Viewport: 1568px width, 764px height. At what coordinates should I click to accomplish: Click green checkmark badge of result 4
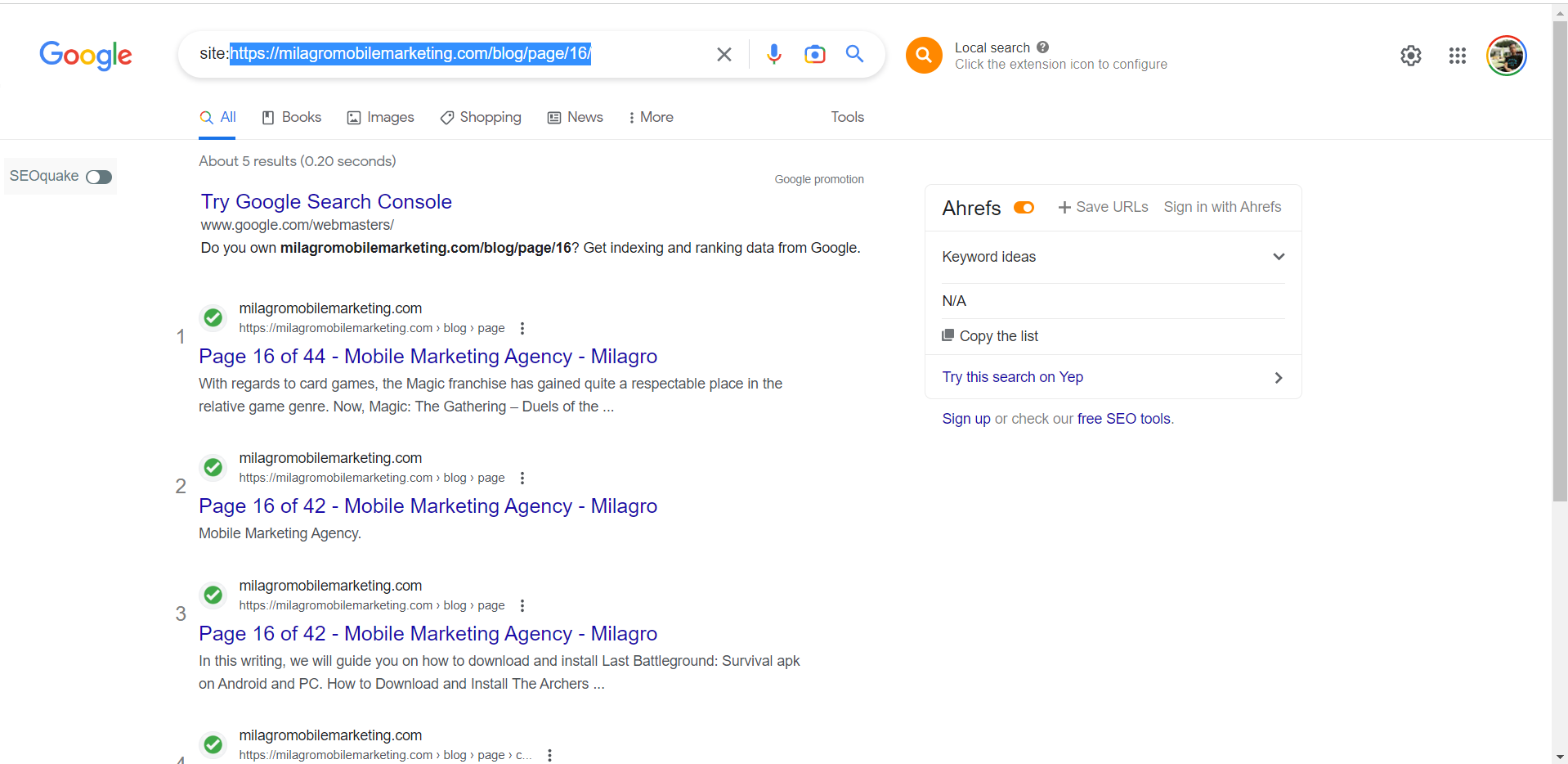coord(213,744)
